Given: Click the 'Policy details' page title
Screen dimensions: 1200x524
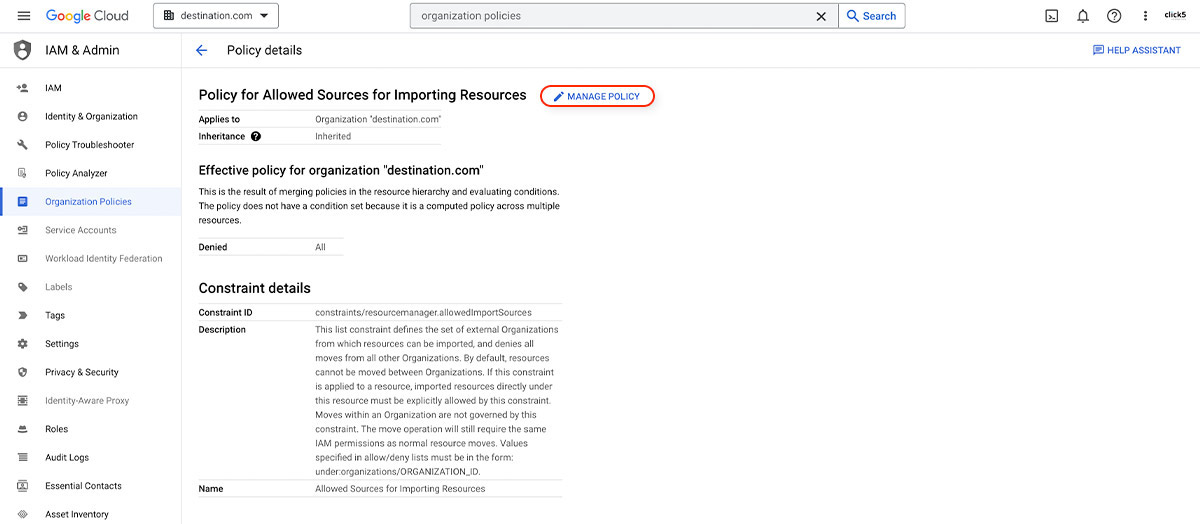Looking at the screenshot, I should pos(264,50).
